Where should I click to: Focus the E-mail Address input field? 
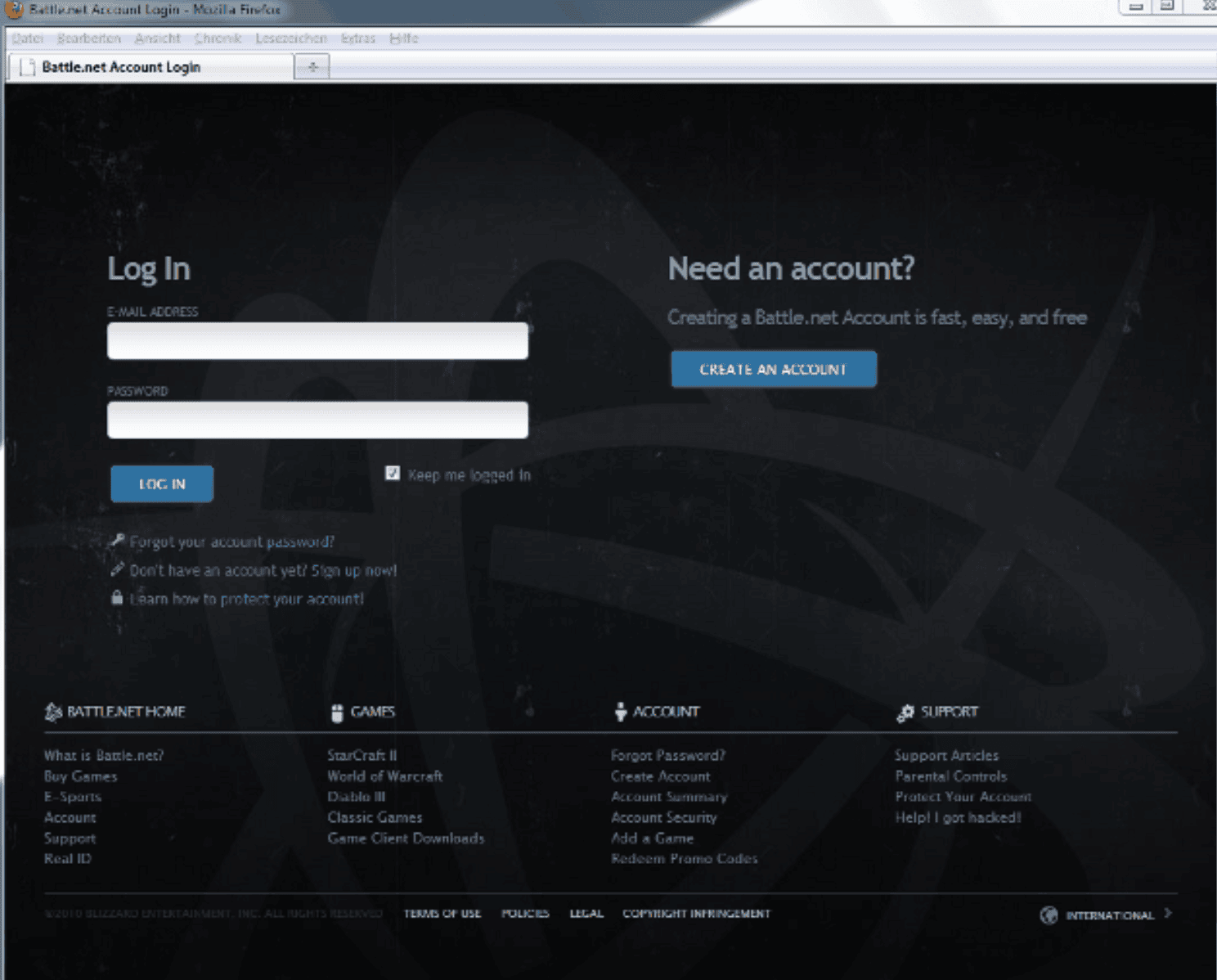(x=317, y=341)
